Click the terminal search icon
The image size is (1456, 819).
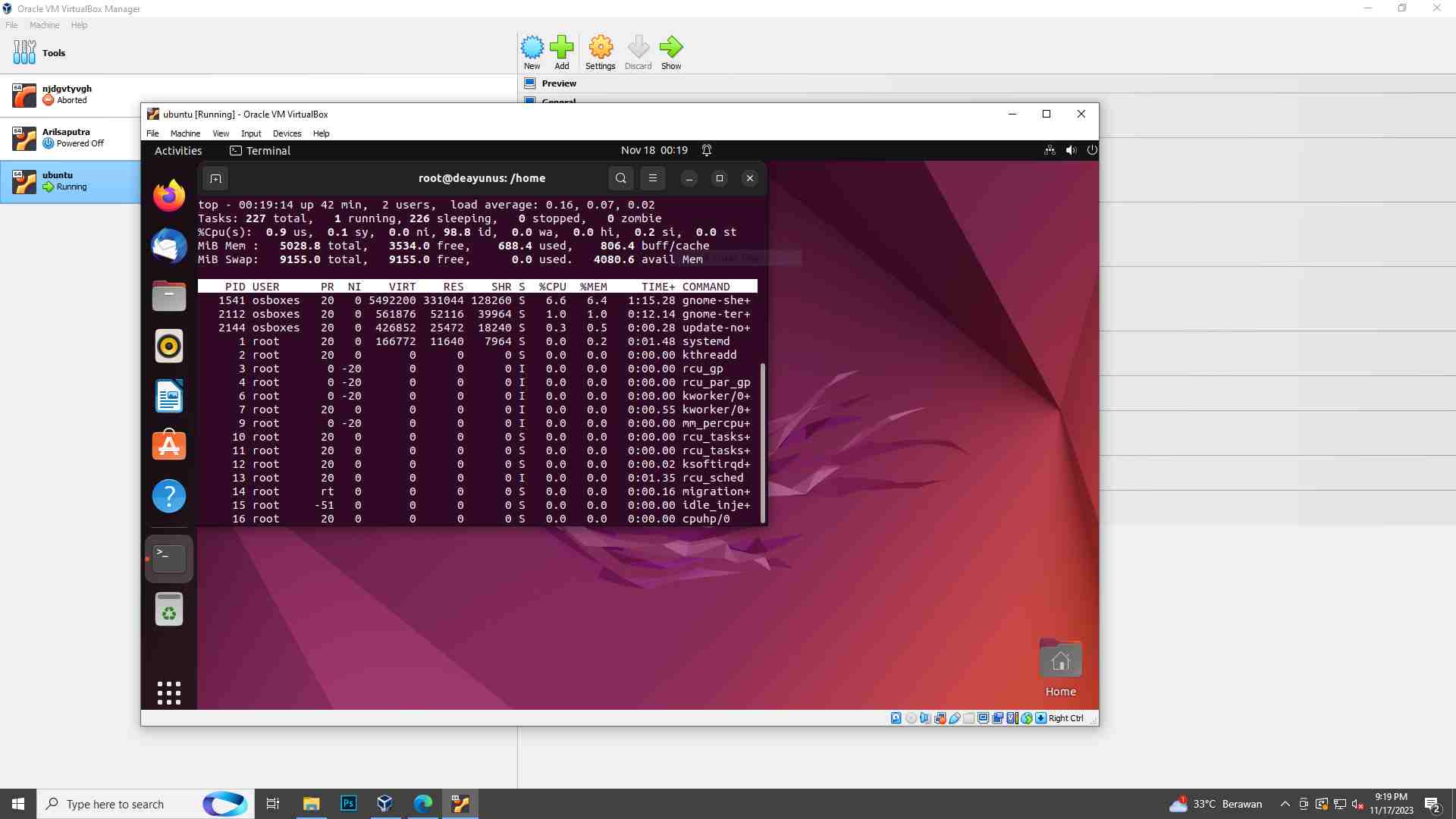621,178
